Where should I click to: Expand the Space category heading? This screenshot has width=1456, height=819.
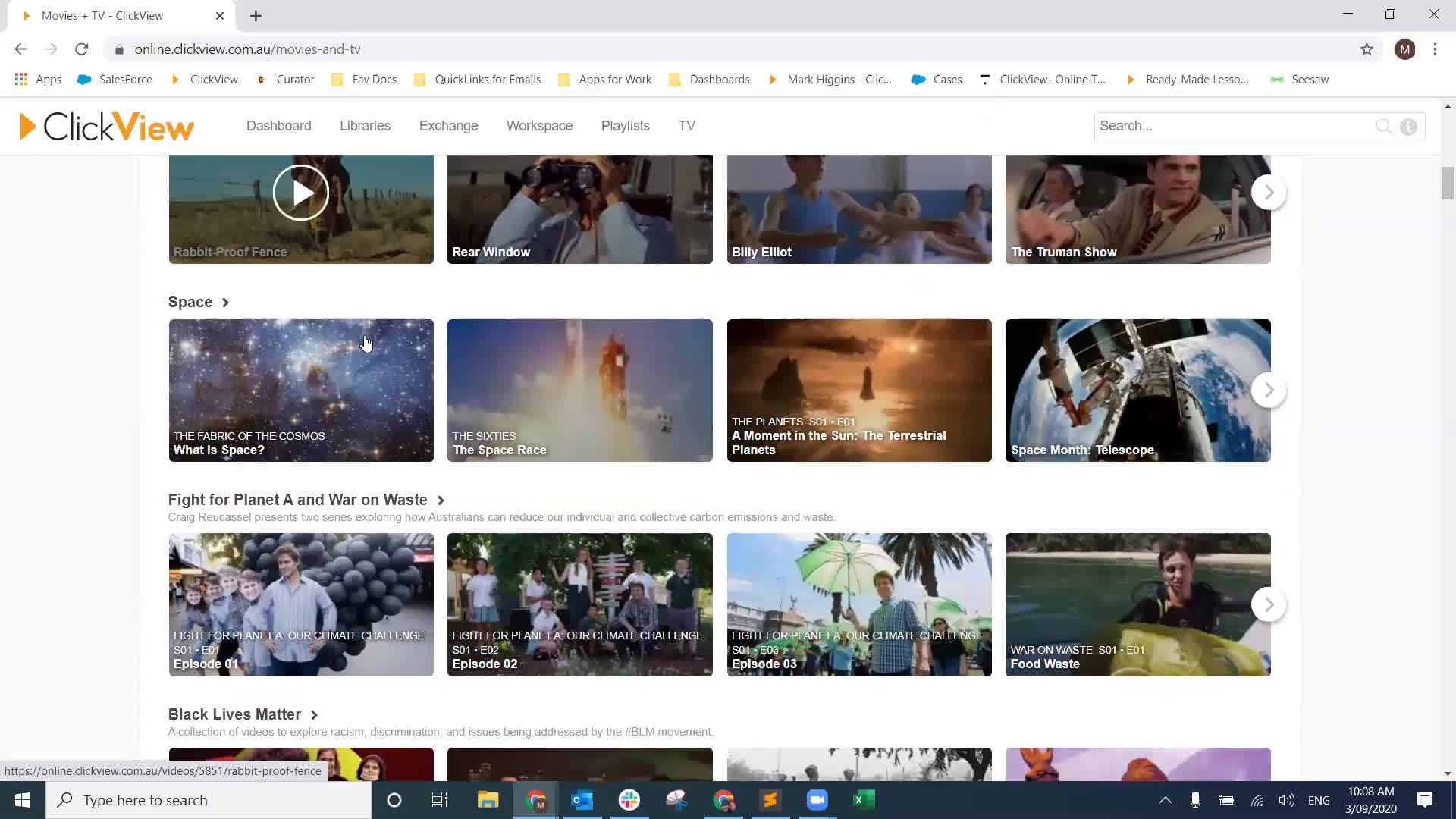199,302
